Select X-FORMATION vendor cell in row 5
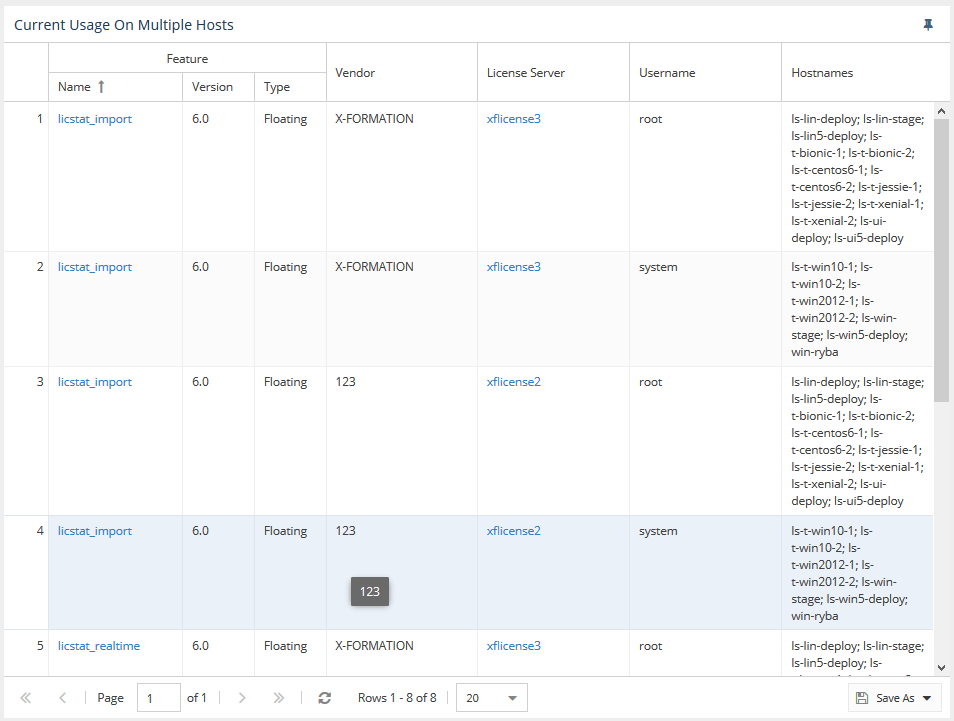This screenshot has width=954, height=721. click(x=402, y=653)
